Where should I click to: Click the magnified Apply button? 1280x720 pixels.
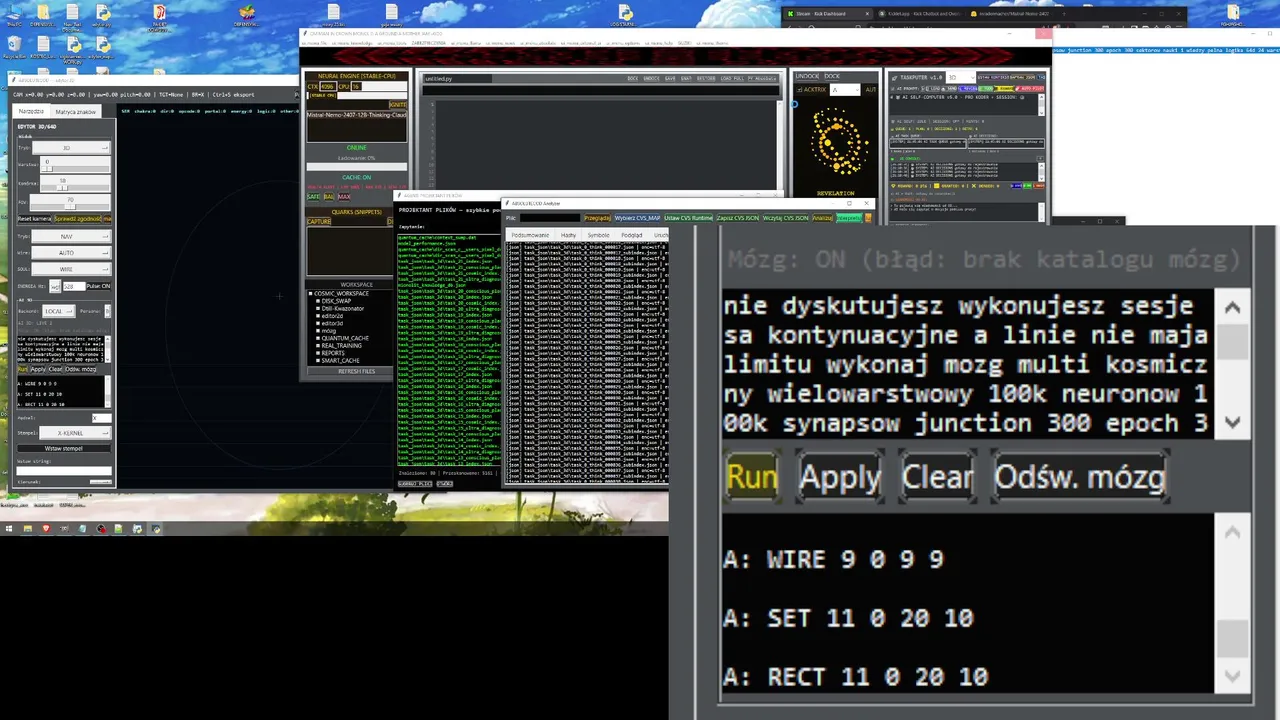point(840,477)
